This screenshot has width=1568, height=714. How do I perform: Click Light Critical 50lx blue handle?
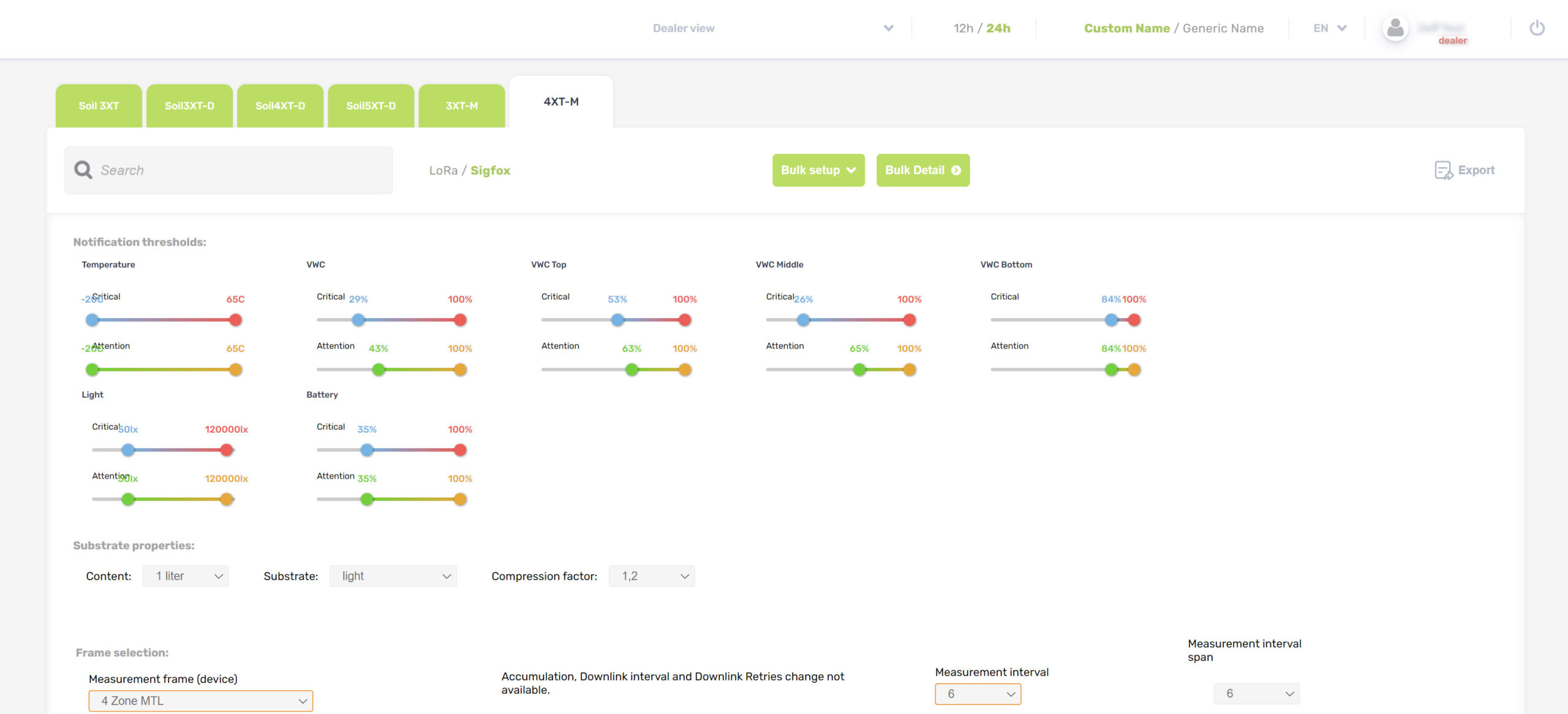[128, 450]
